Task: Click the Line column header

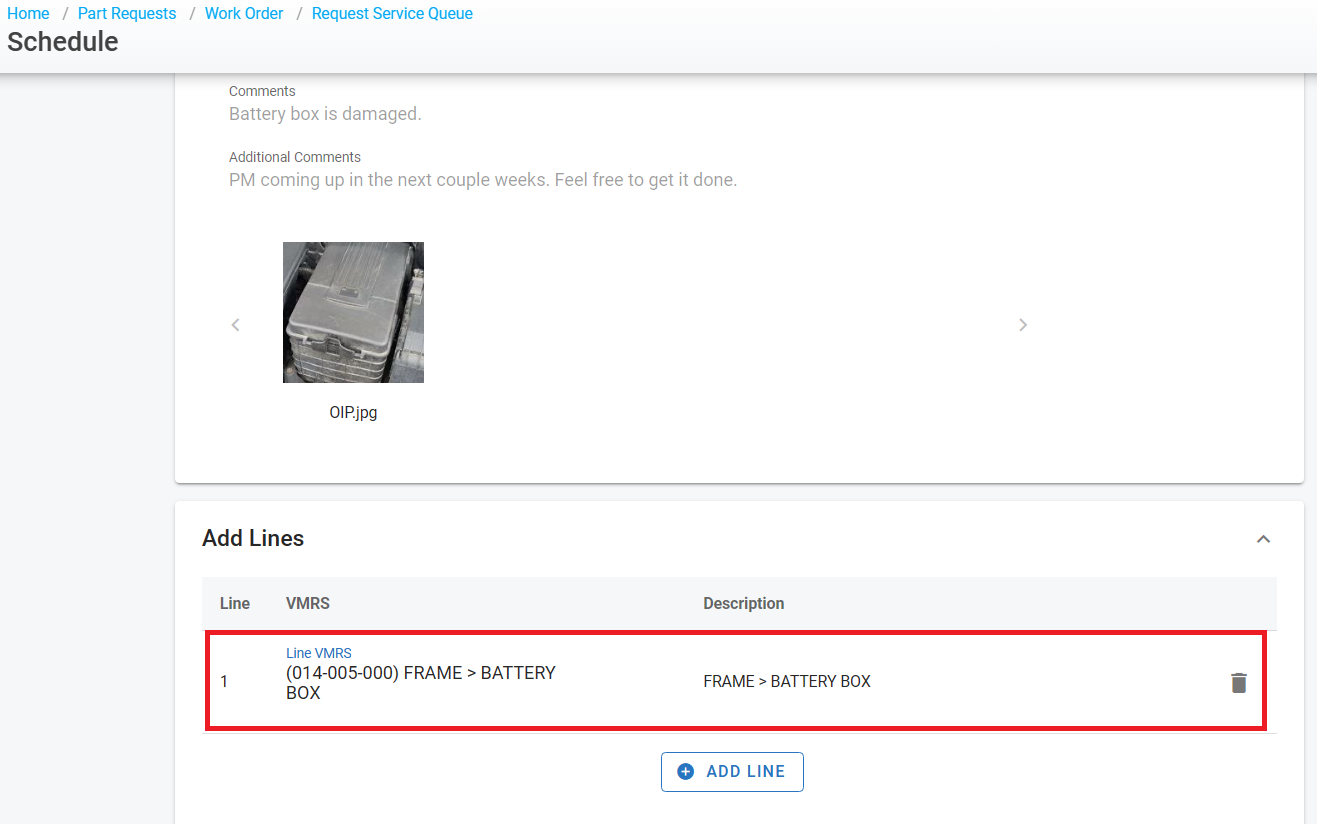Action: pos(234,604)
